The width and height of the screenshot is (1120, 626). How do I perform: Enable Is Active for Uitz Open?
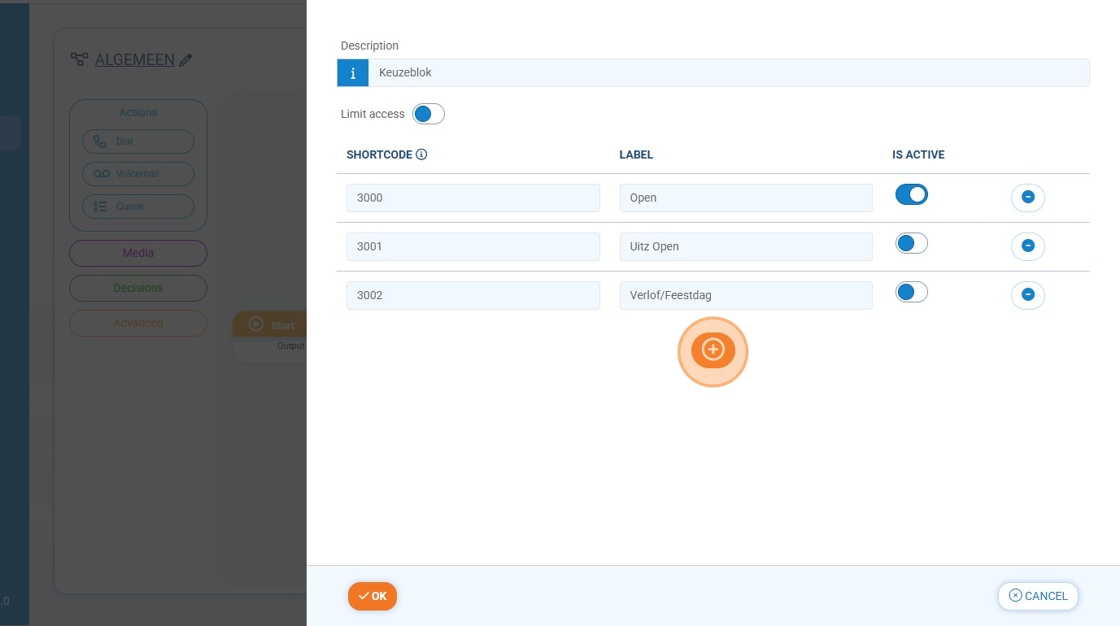(x=911, y=243)
